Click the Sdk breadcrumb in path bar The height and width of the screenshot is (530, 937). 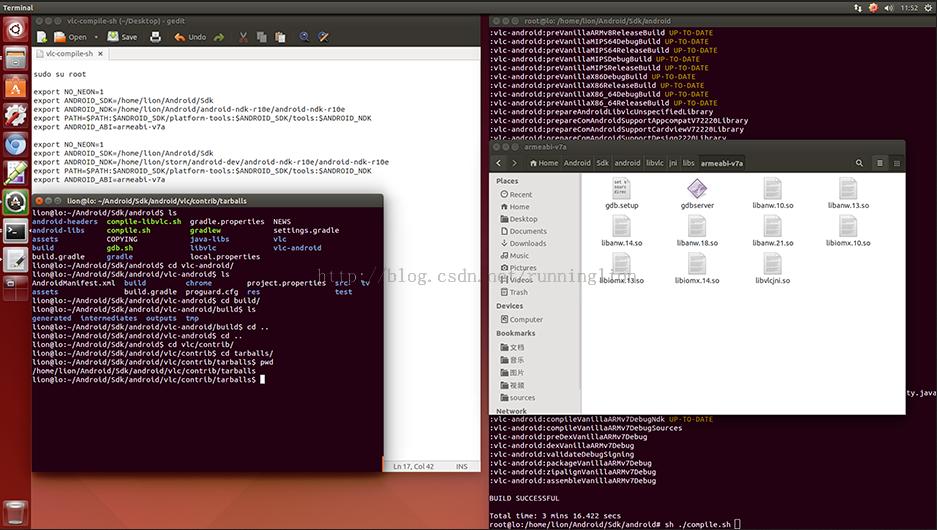click(602, 163)
